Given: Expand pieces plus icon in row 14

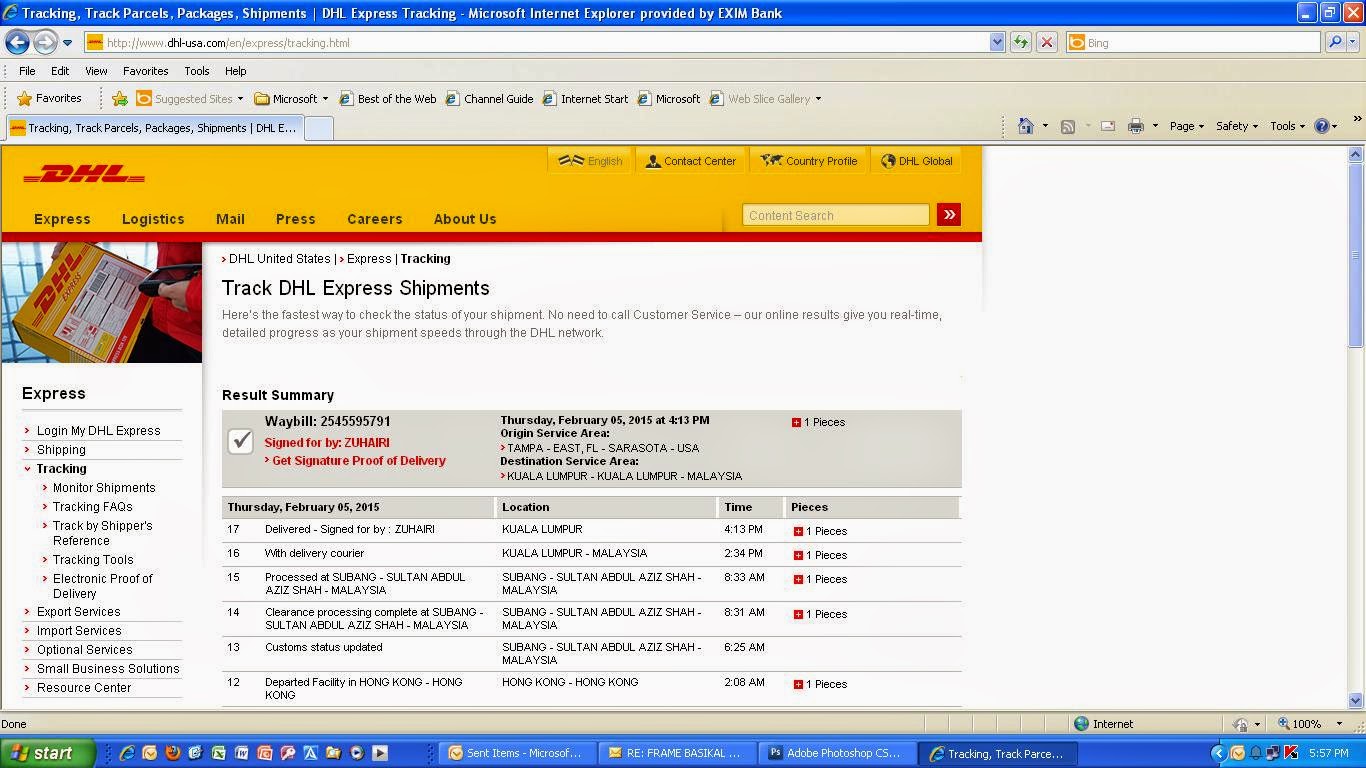Looking at the screenshot, I should click(798, 614).
